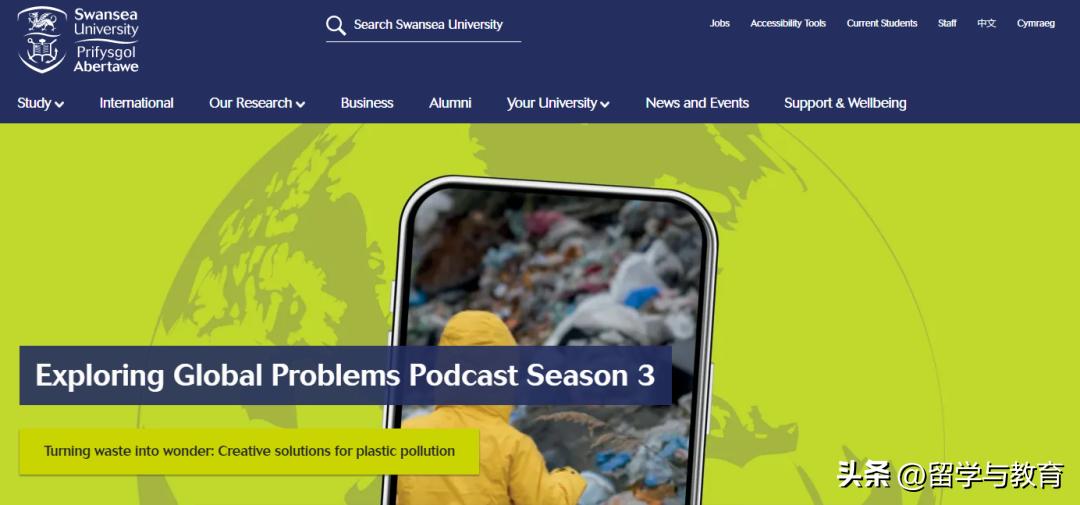Expand the Your University dropdown menu
1080x505 pixels.
(x=558, y=103)
